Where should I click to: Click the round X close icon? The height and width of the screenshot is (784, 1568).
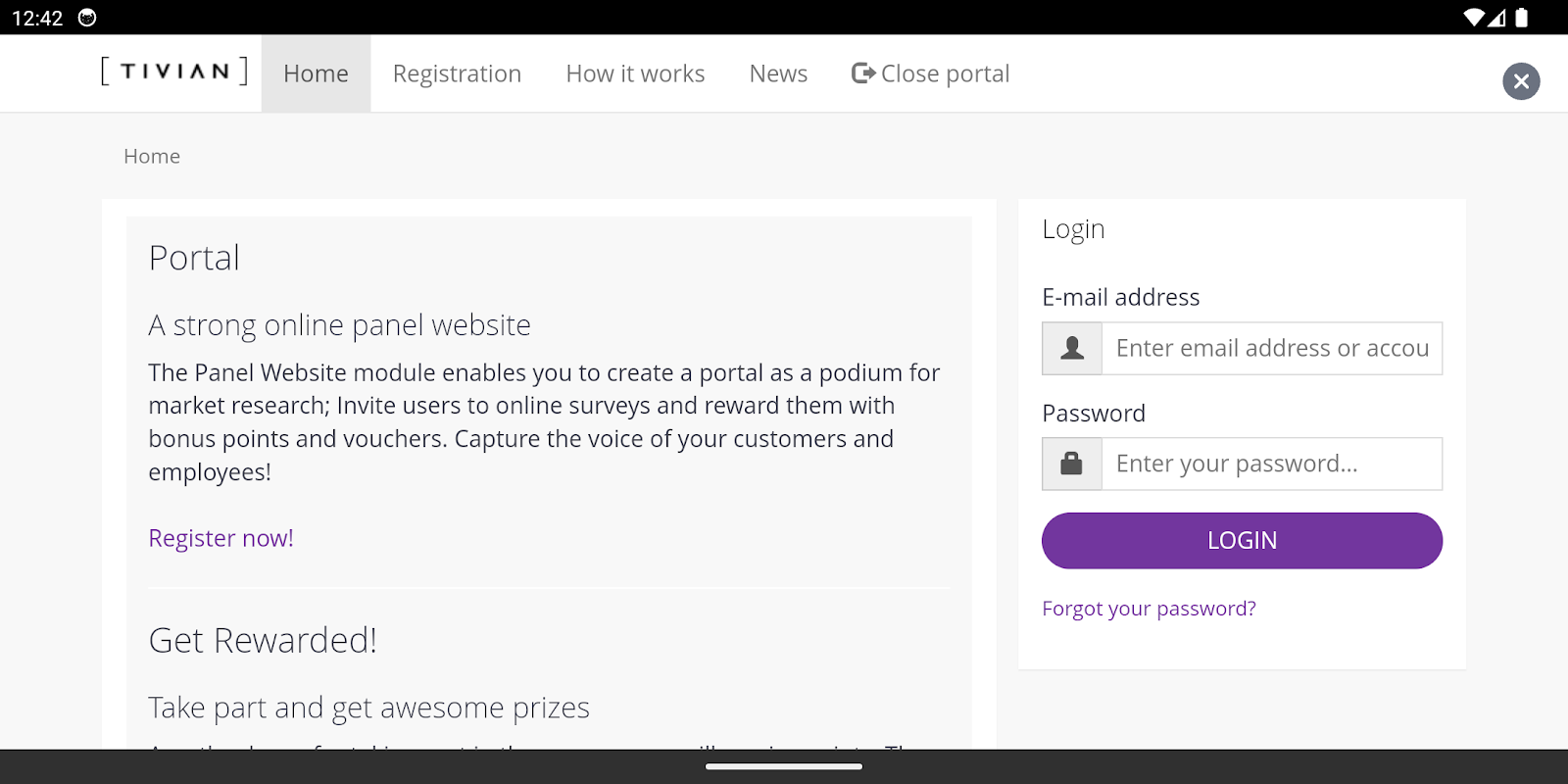[1521, 81]
